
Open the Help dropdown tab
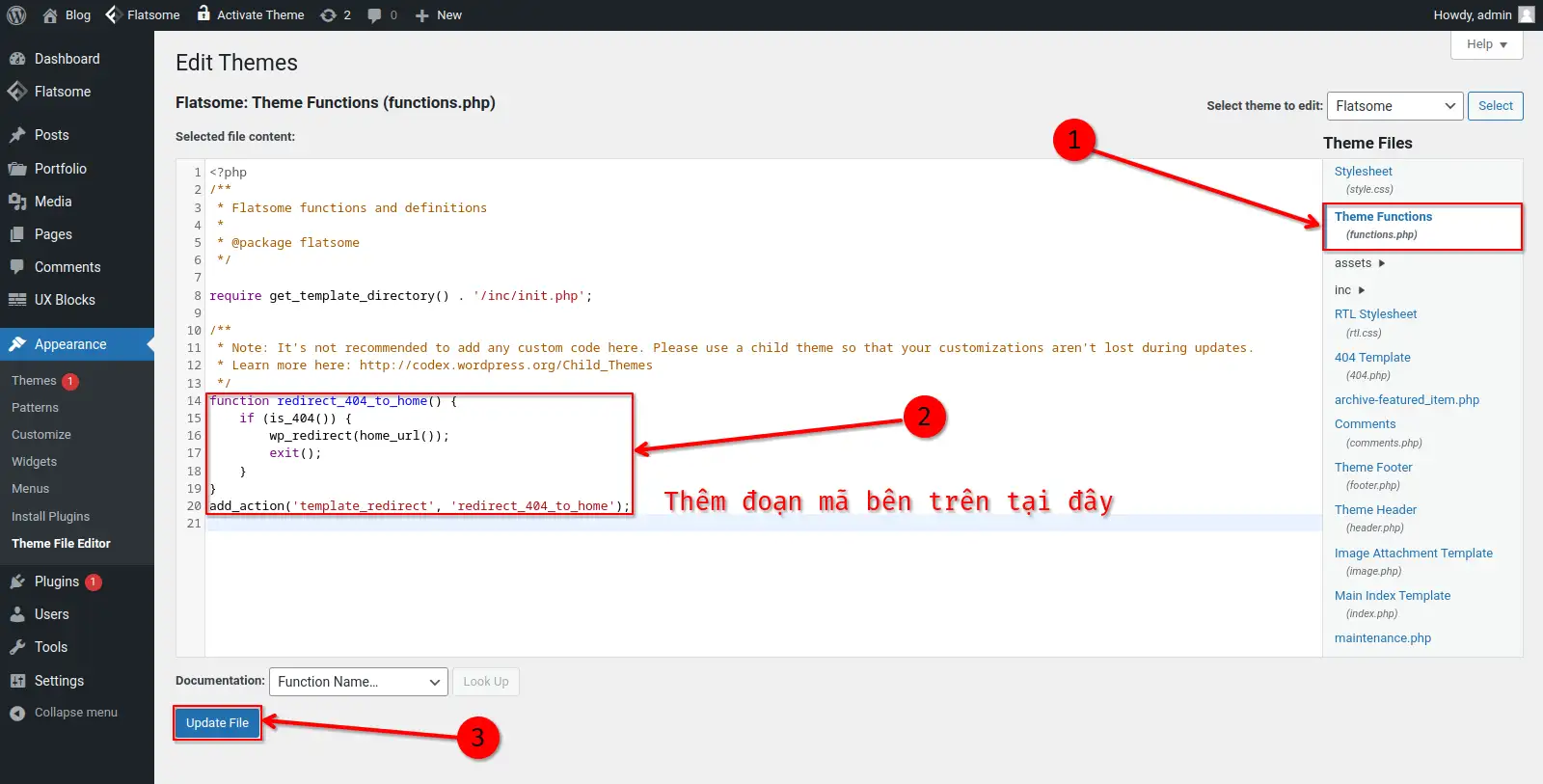pos(1486,44)
